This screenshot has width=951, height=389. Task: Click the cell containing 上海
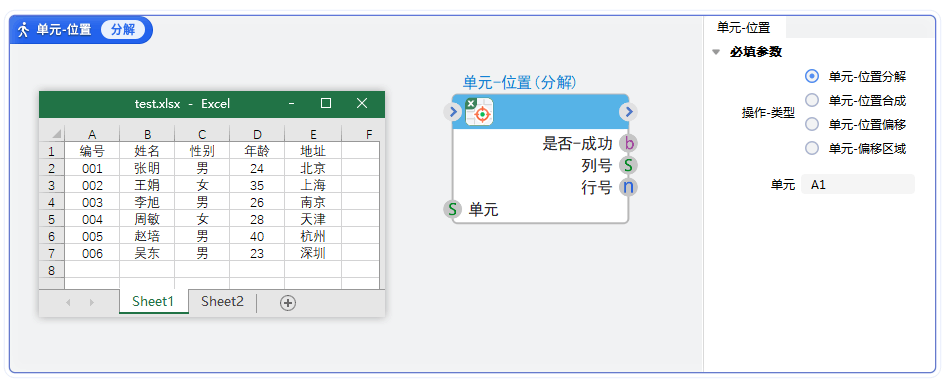click(x=313, y=185)
